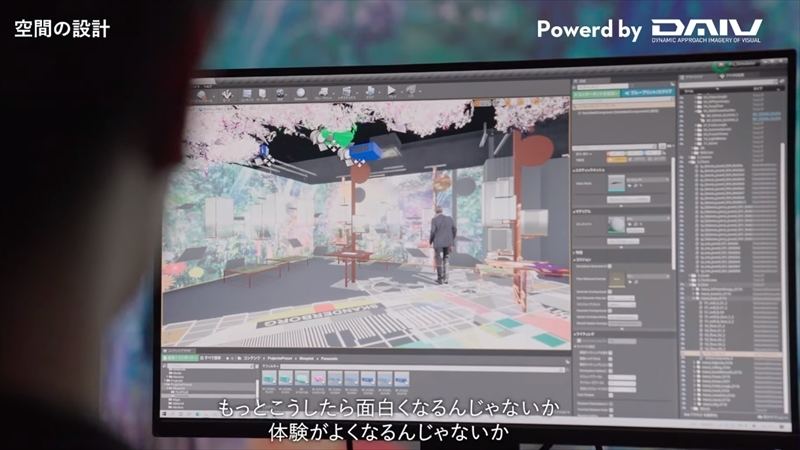Open the Material asset picker dropdown
800x450 pixels.
(648, 218)
